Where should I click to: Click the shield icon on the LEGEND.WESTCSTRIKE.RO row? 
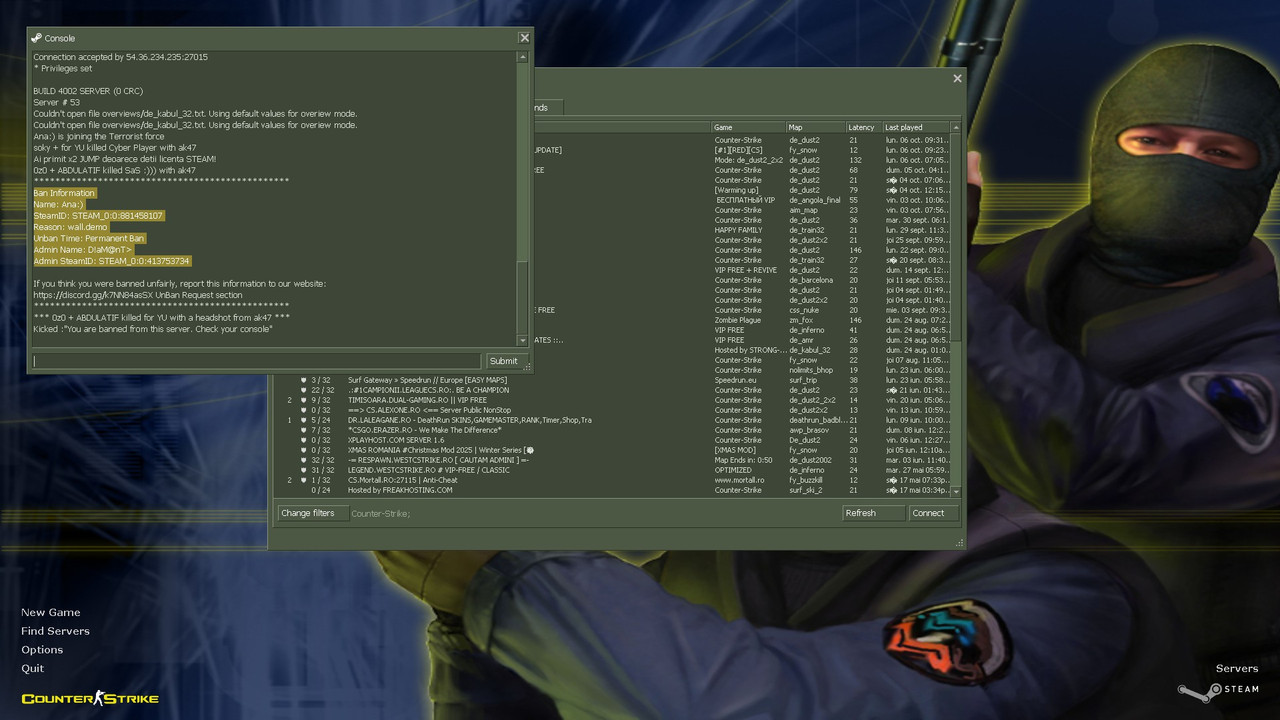pyautogui.click(x=303, y=470)
